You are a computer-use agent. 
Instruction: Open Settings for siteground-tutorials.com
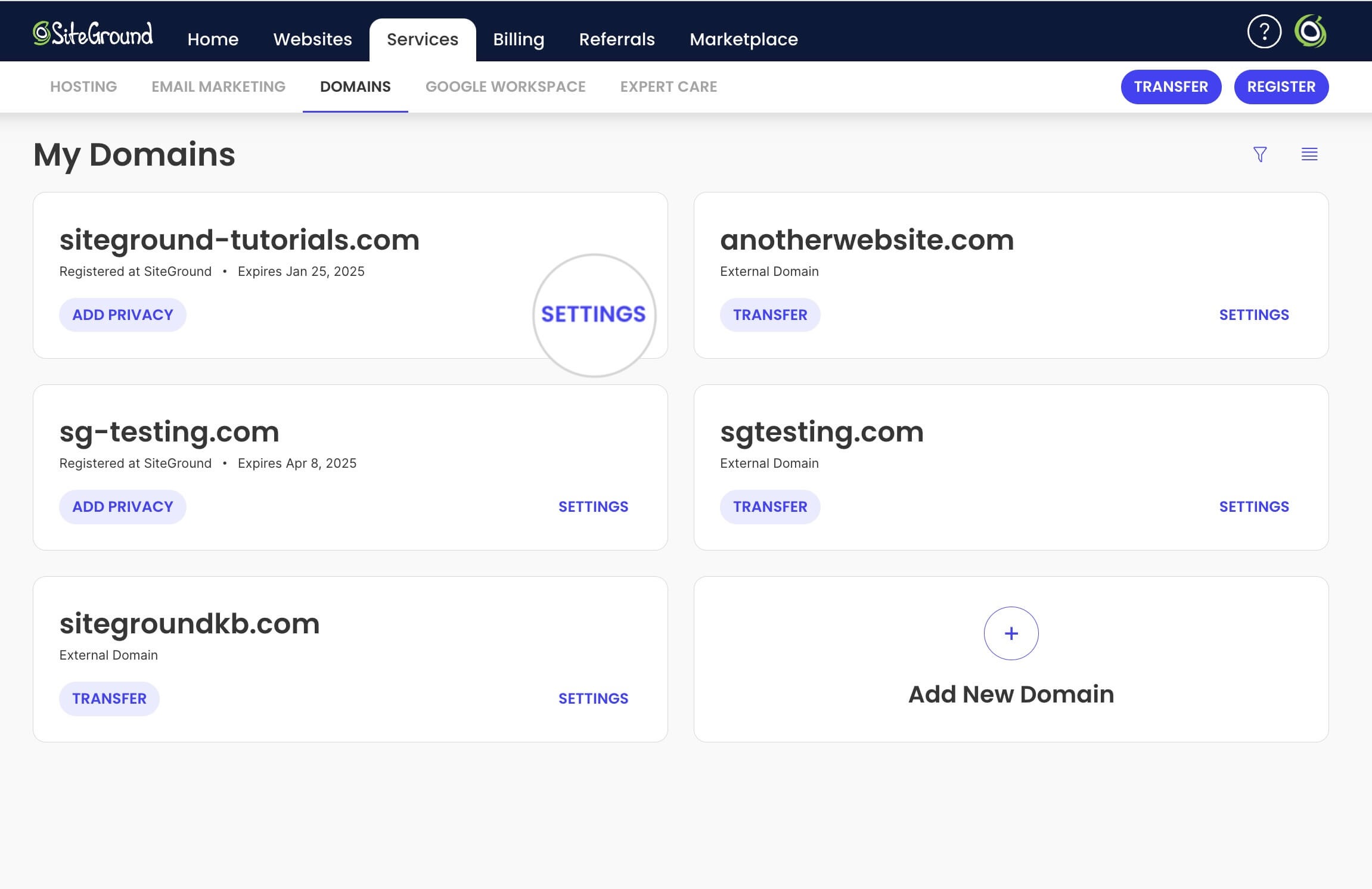pyautogui.click(x=593, y=314)
